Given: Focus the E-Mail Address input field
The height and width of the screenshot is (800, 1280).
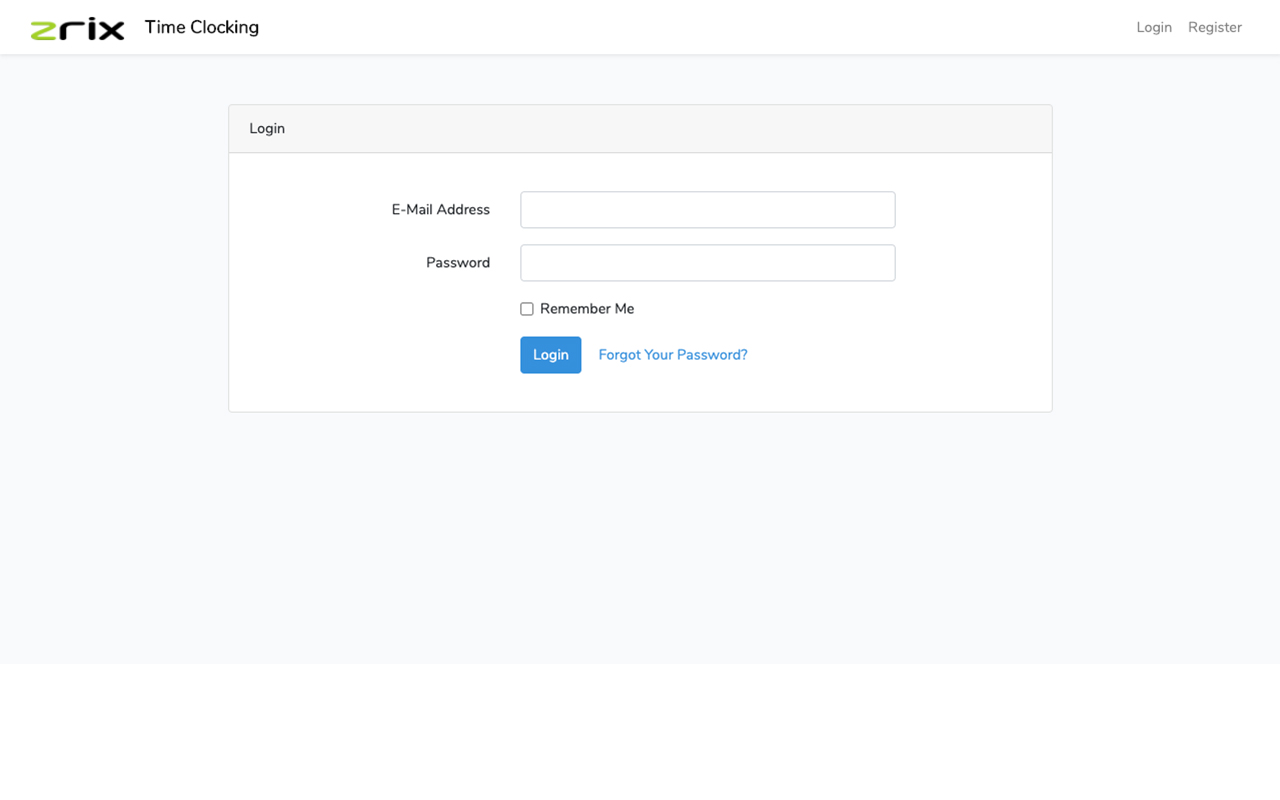Looking at the screenshot, I should pos(707,209).
